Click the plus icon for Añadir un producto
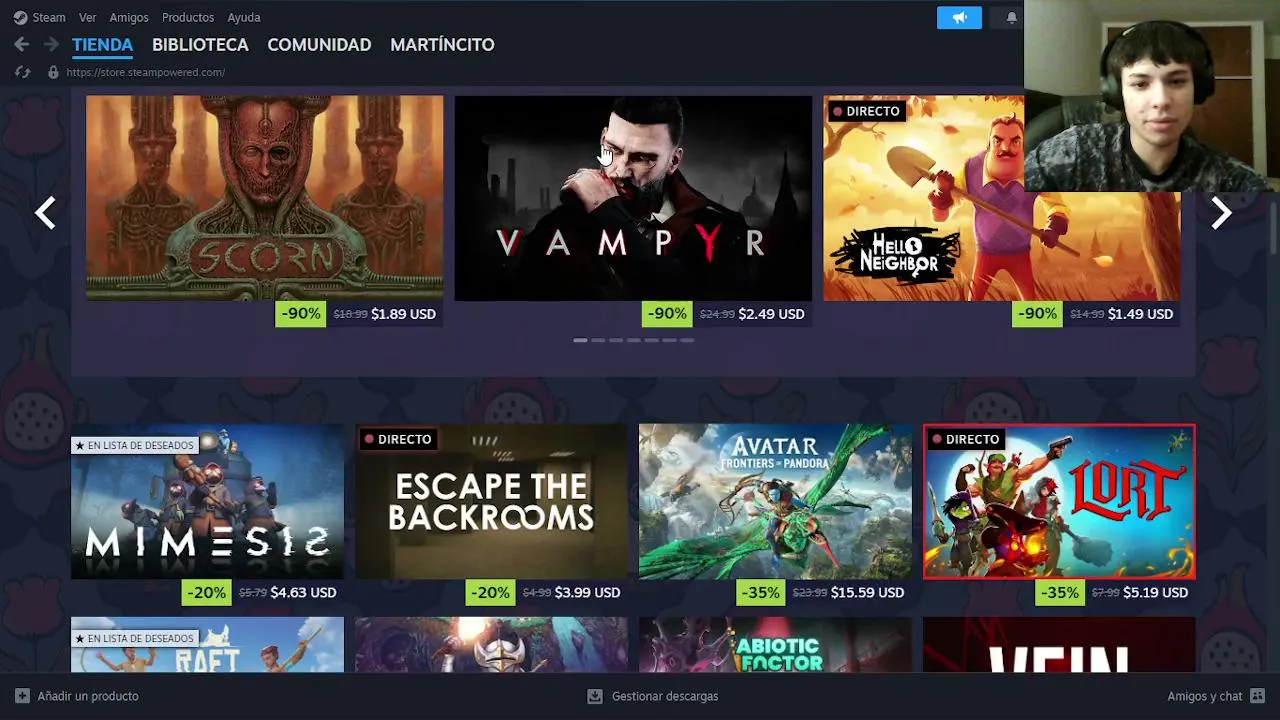This screenshot has width=1280, height=720. click(x=22, y=696)
